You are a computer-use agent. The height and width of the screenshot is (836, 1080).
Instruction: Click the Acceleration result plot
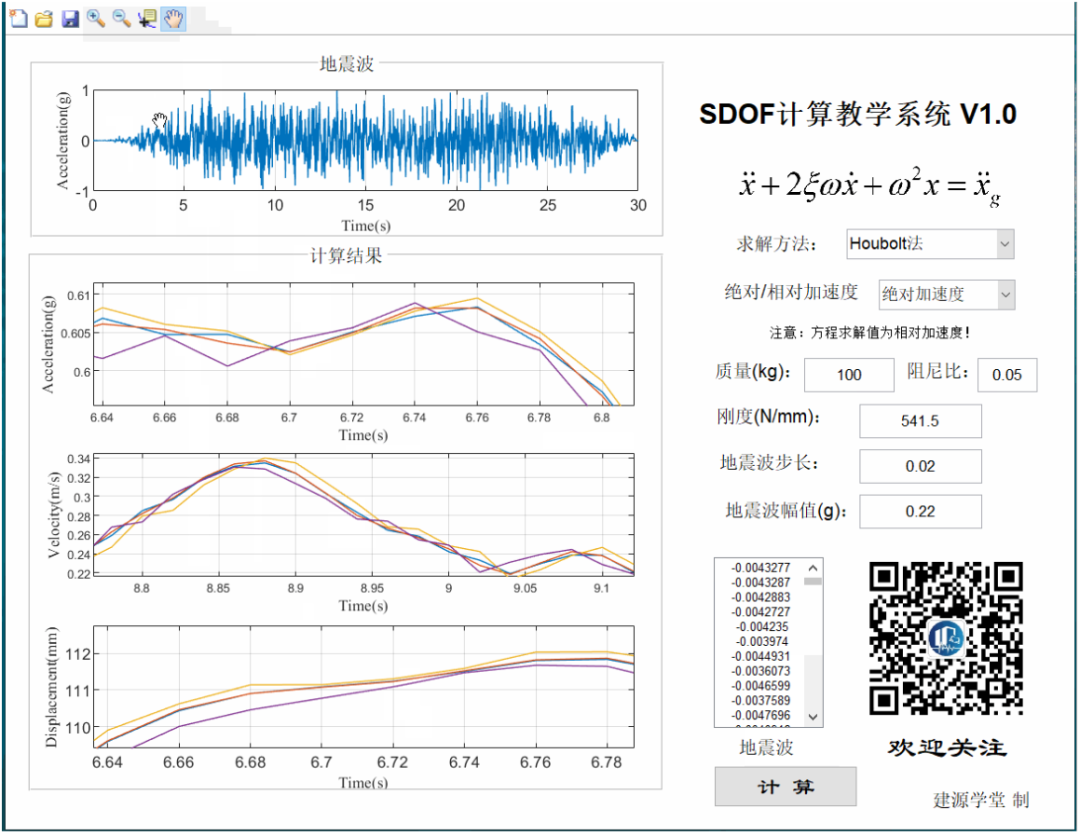(364, 344)
